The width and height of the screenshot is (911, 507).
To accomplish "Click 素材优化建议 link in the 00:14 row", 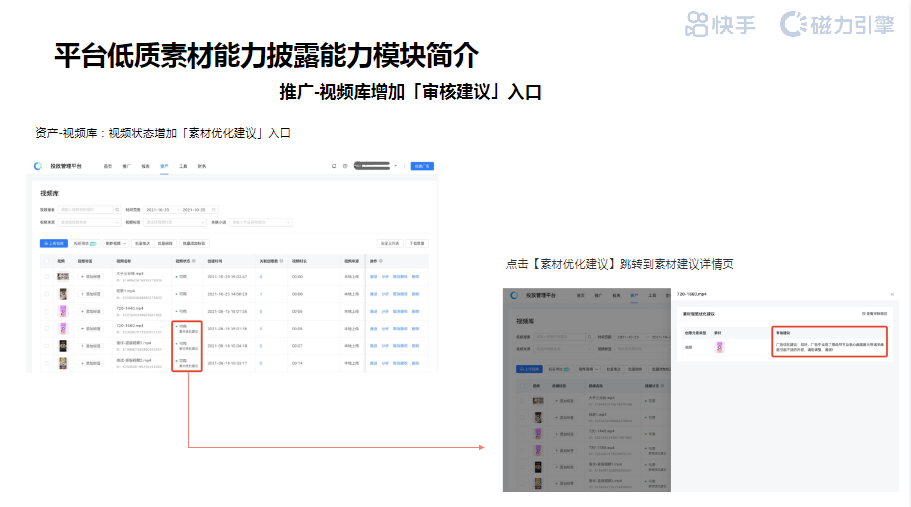I will tap(188, 366).
